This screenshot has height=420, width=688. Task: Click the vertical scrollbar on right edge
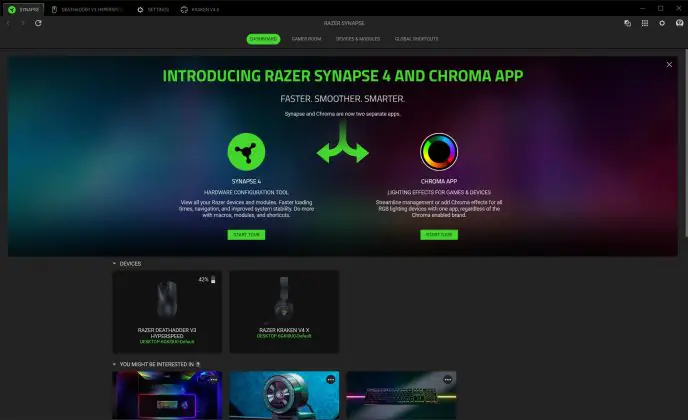click(x=686, y=145)
